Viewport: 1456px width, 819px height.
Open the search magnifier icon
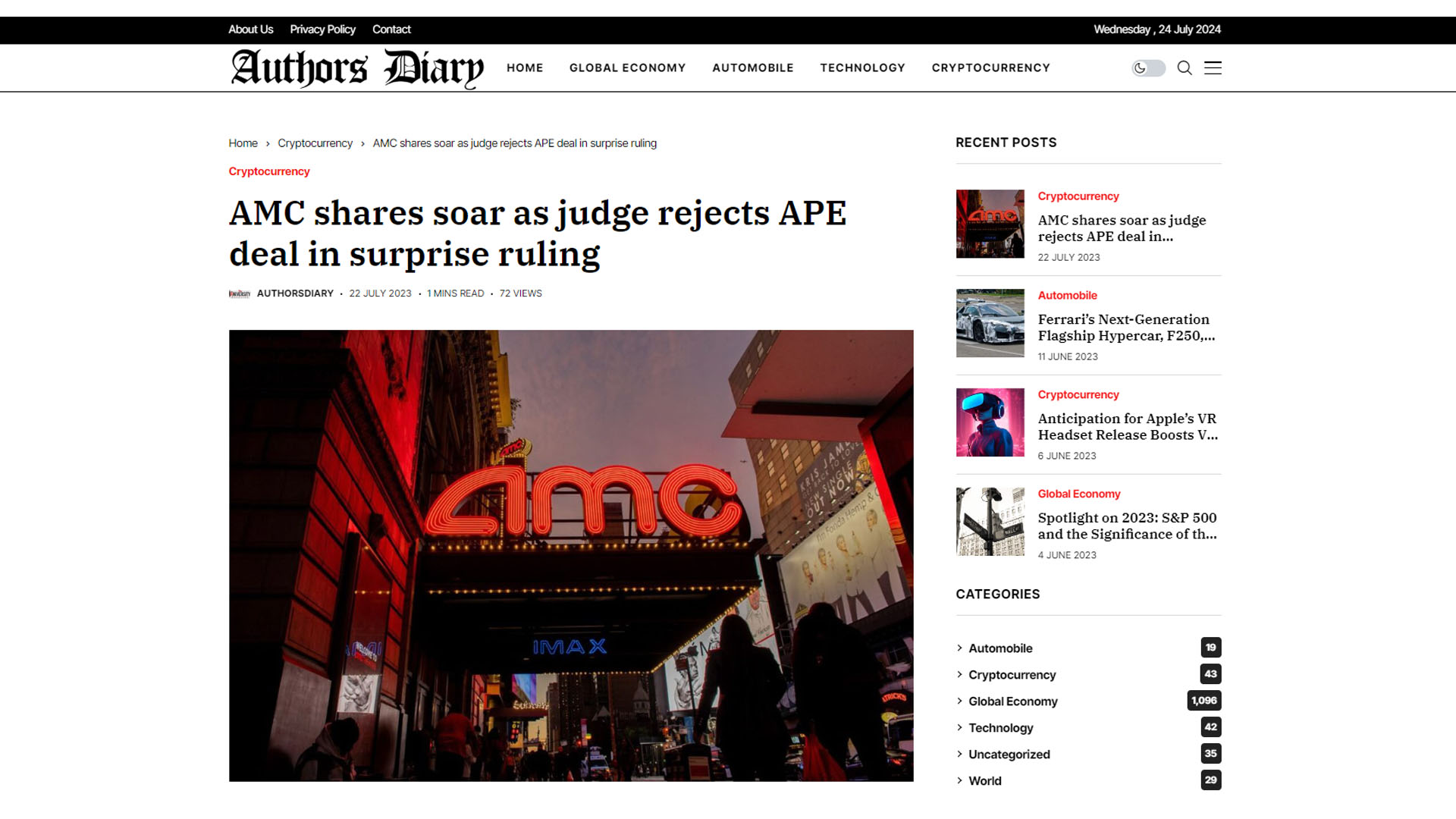[x=1185, y=68]
